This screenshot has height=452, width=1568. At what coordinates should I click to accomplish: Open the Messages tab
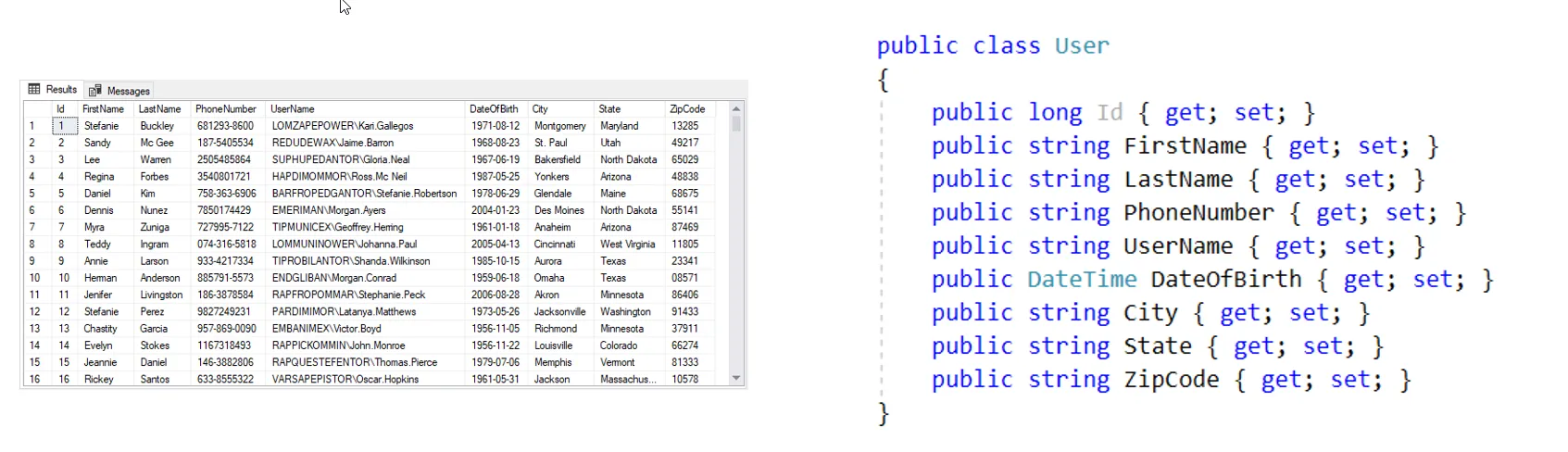pyautogui.click(x=119, y=91)
